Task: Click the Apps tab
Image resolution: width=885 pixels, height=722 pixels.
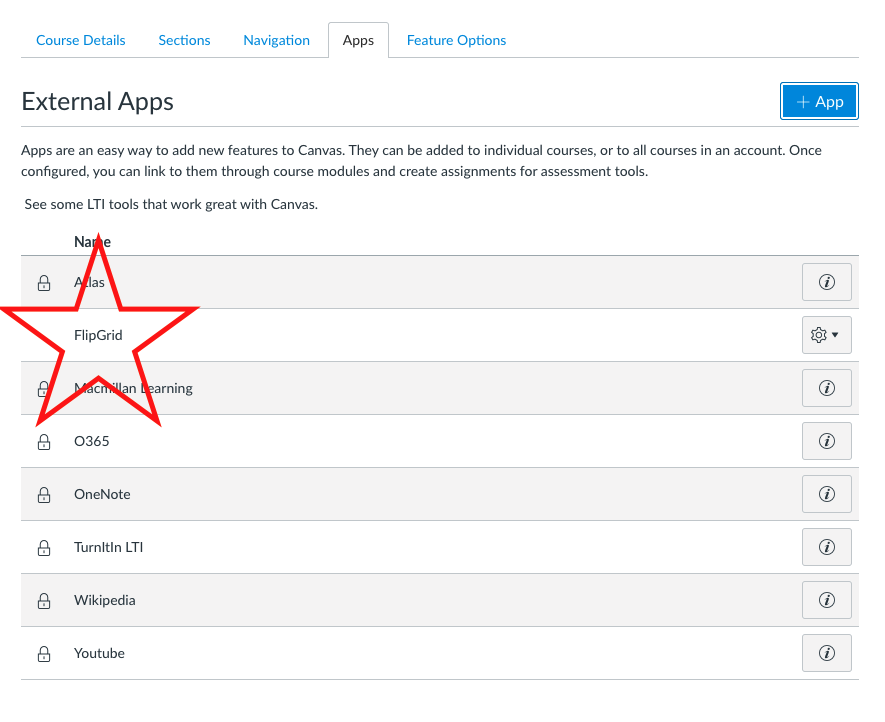Action: [x=358, y=40]
